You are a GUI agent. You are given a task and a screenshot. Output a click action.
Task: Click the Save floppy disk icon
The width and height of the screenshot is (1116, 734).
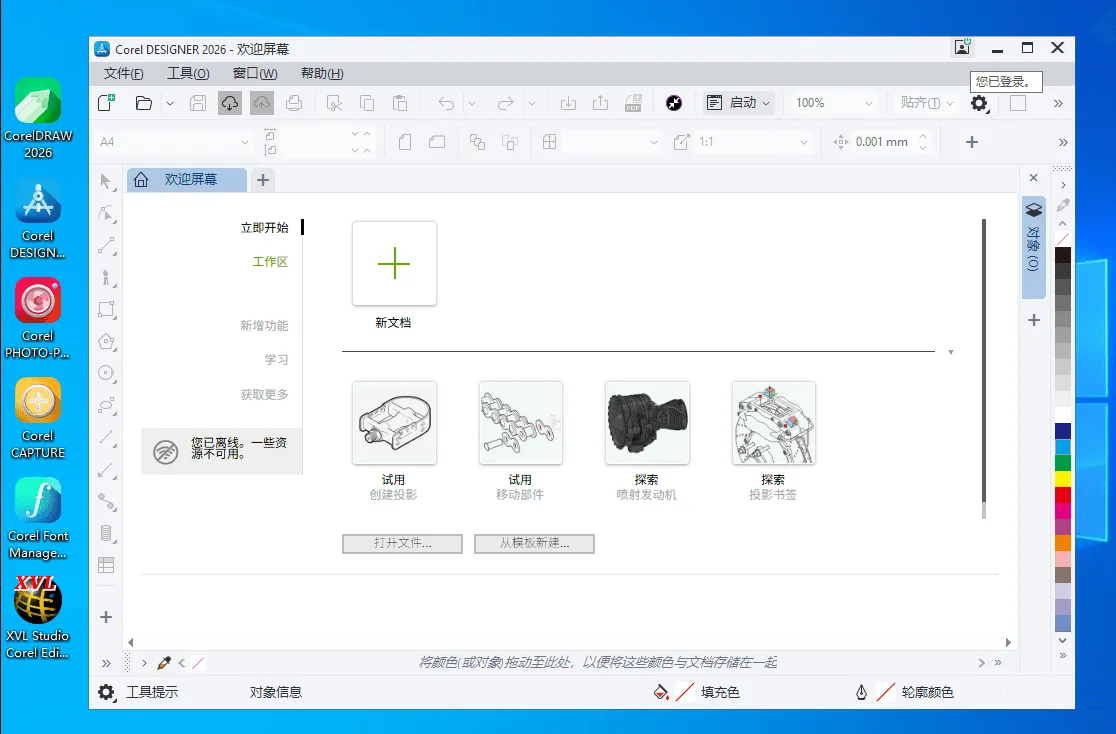point(198,103)
